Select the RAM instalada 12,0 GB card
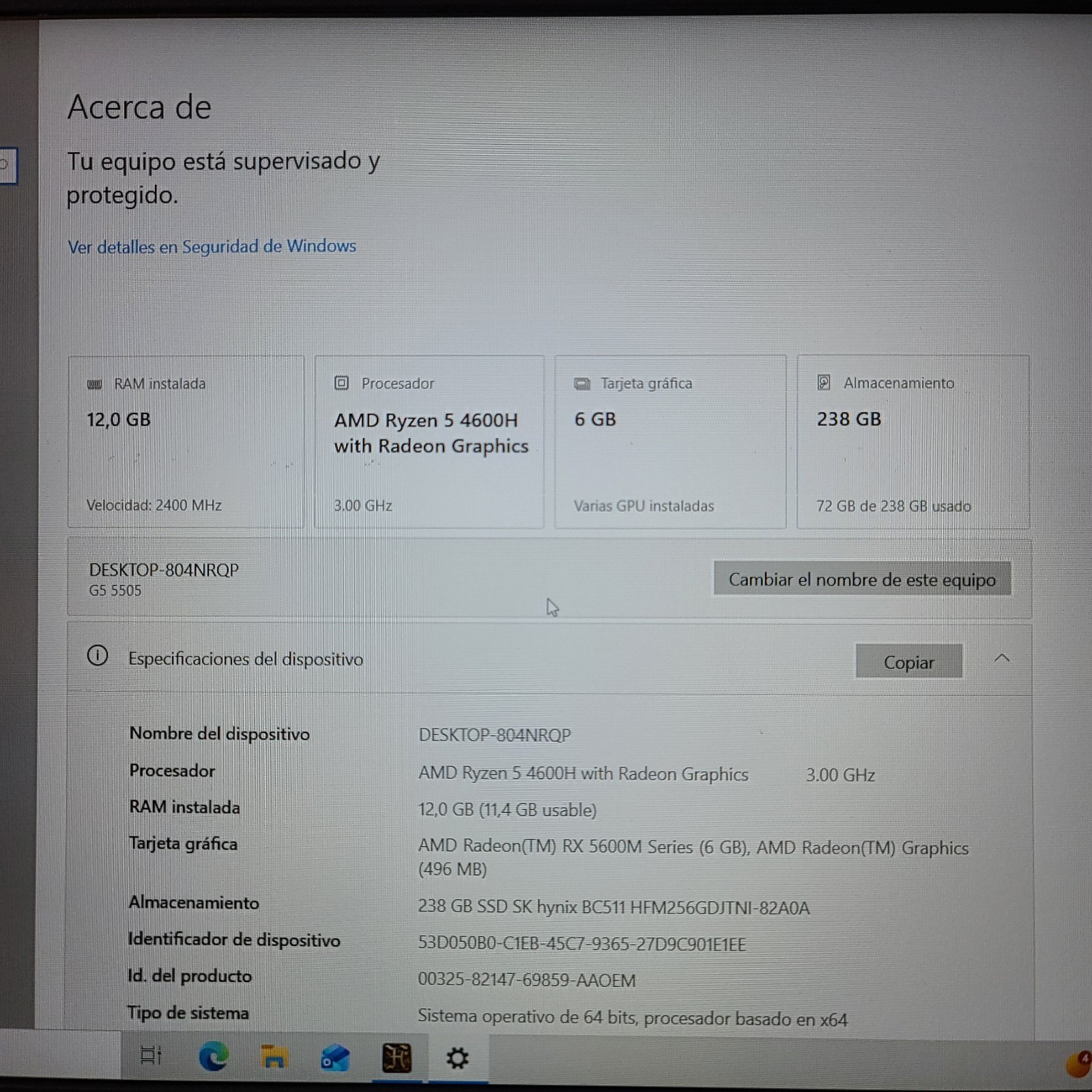 tap(186, 442)
